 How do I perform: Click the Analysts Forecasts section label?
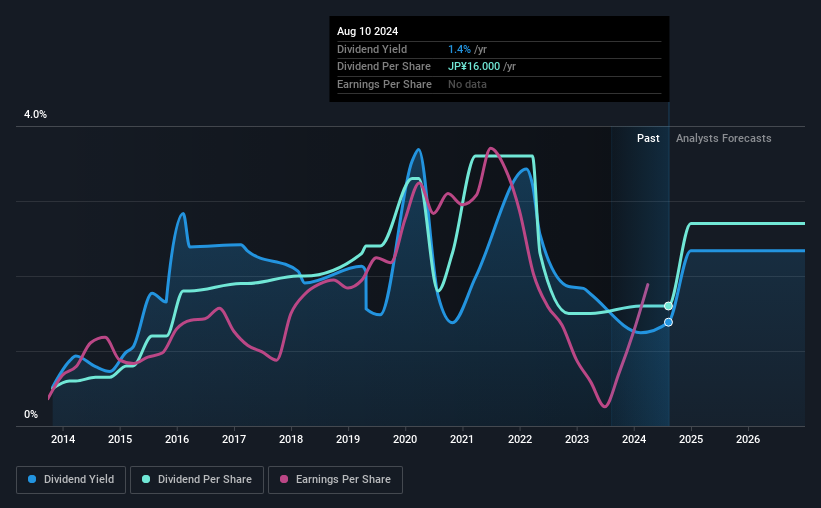[724, 138]
